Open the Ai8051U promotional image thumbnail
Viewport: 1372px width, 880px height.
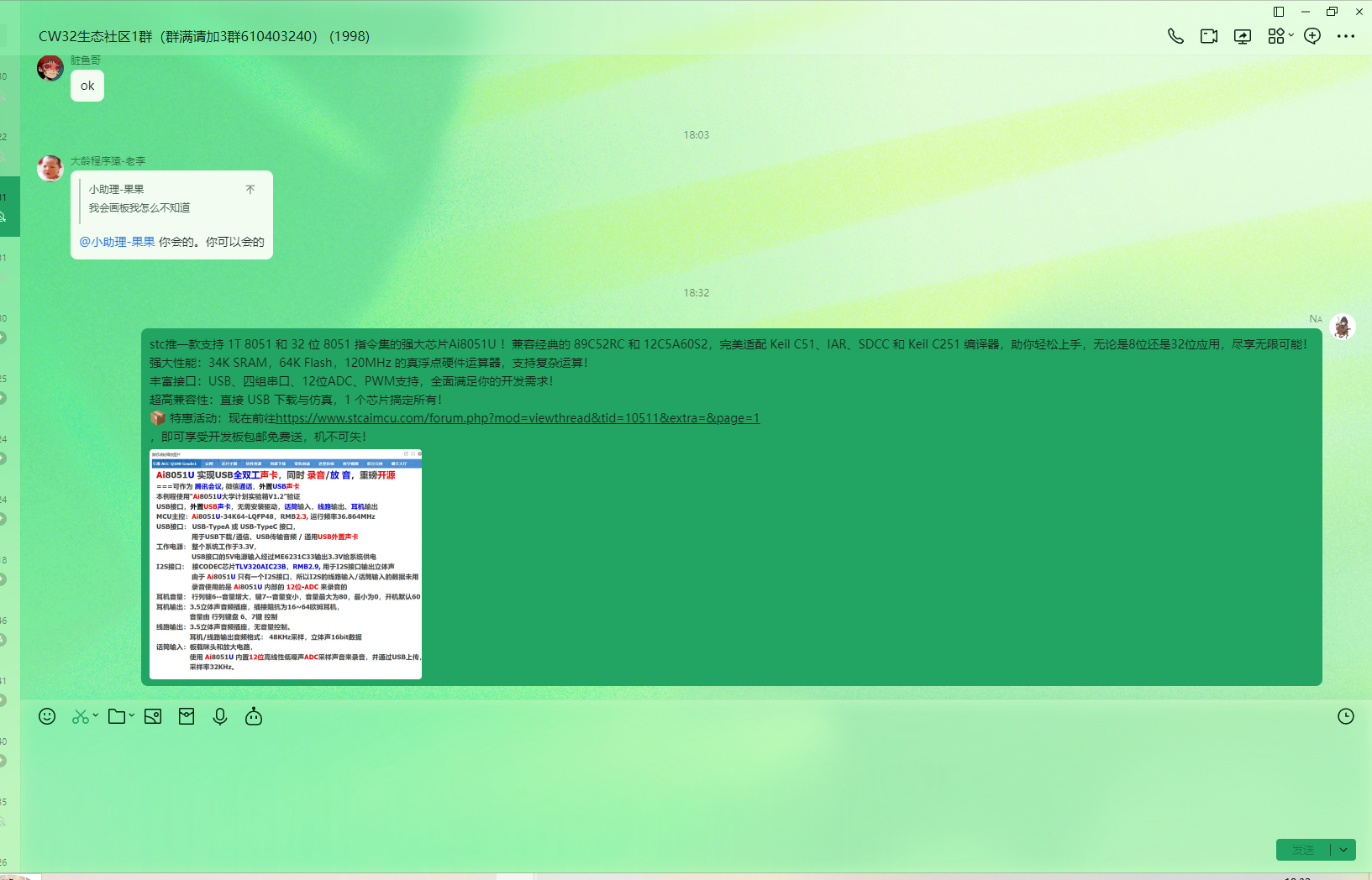coord(286,564)
